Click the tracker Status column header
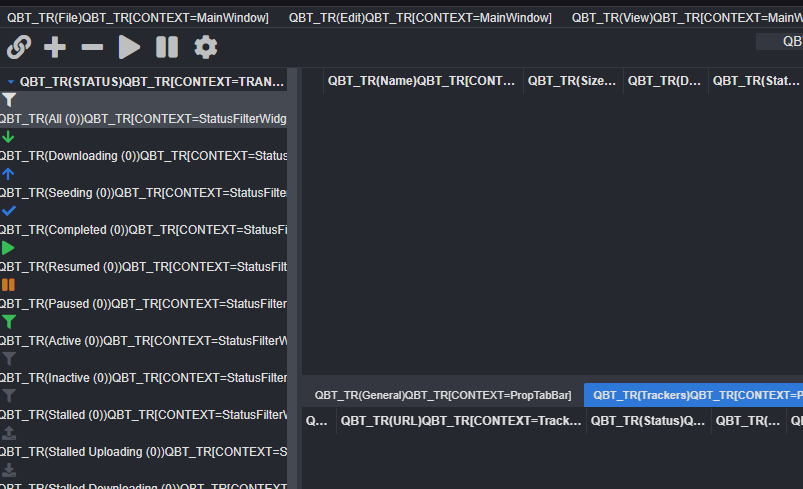Viewport: 803px width, 489px height. 648,421
